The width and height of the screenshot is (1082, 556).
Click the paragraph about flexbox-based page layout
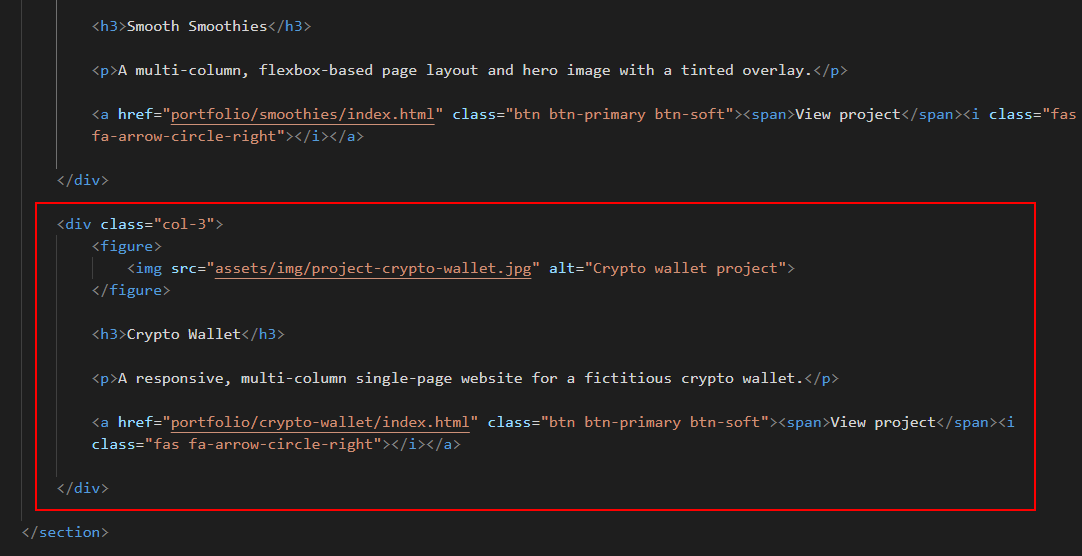(469, 70)
